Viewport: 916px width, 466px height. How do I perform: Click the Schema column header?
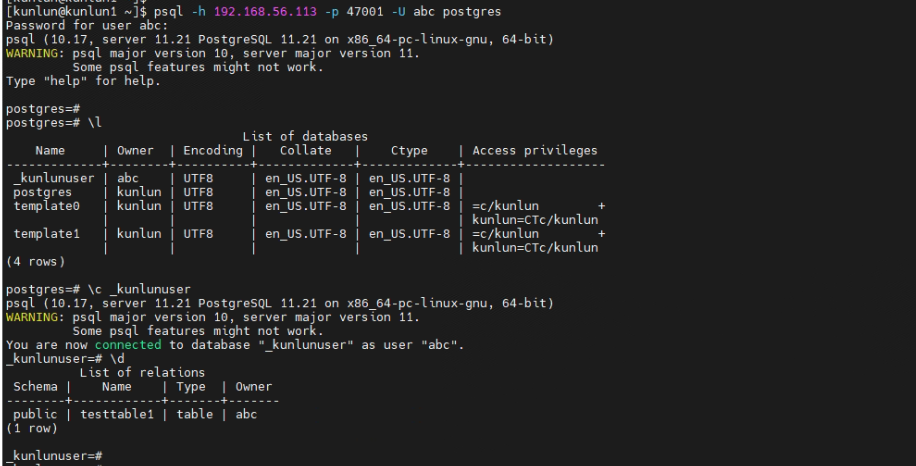coord(35,387)
